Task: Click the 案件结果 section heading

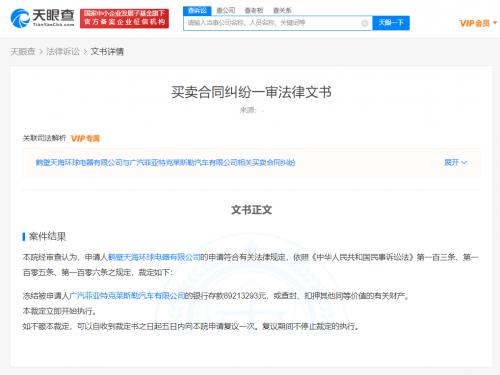Action: [x=47, y=237]
